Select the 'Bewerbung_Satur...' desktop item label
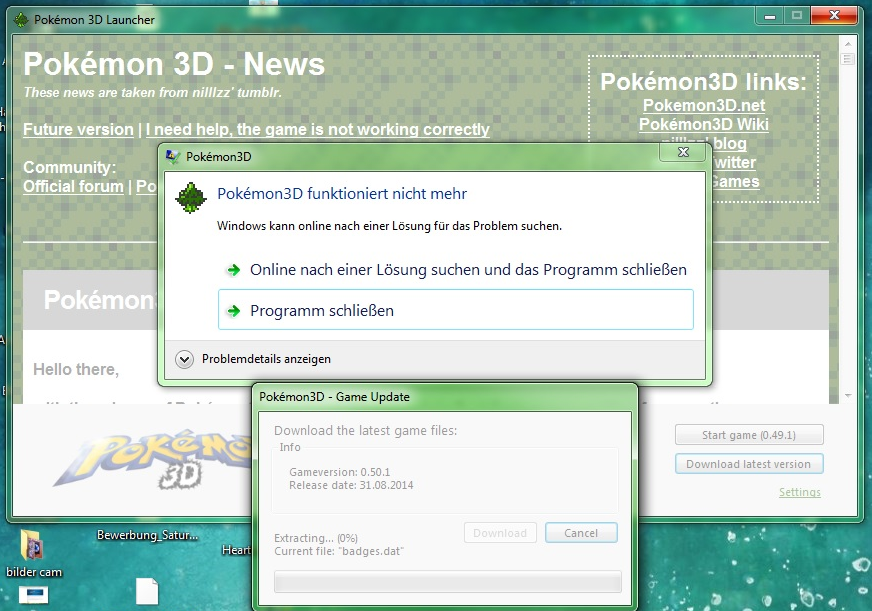Viewport: 872px width, 611px height. click(147, 535)
